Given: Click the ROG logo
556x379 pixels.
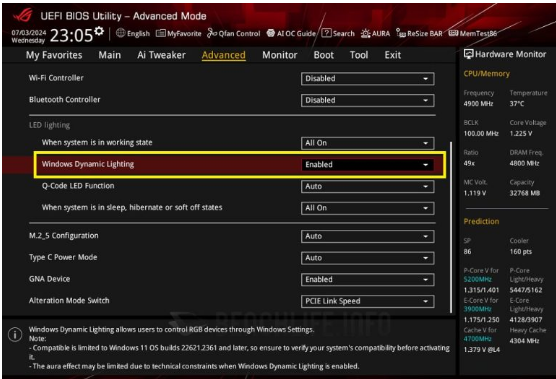Looking at the screenshot, I should (x=23, y=15).
